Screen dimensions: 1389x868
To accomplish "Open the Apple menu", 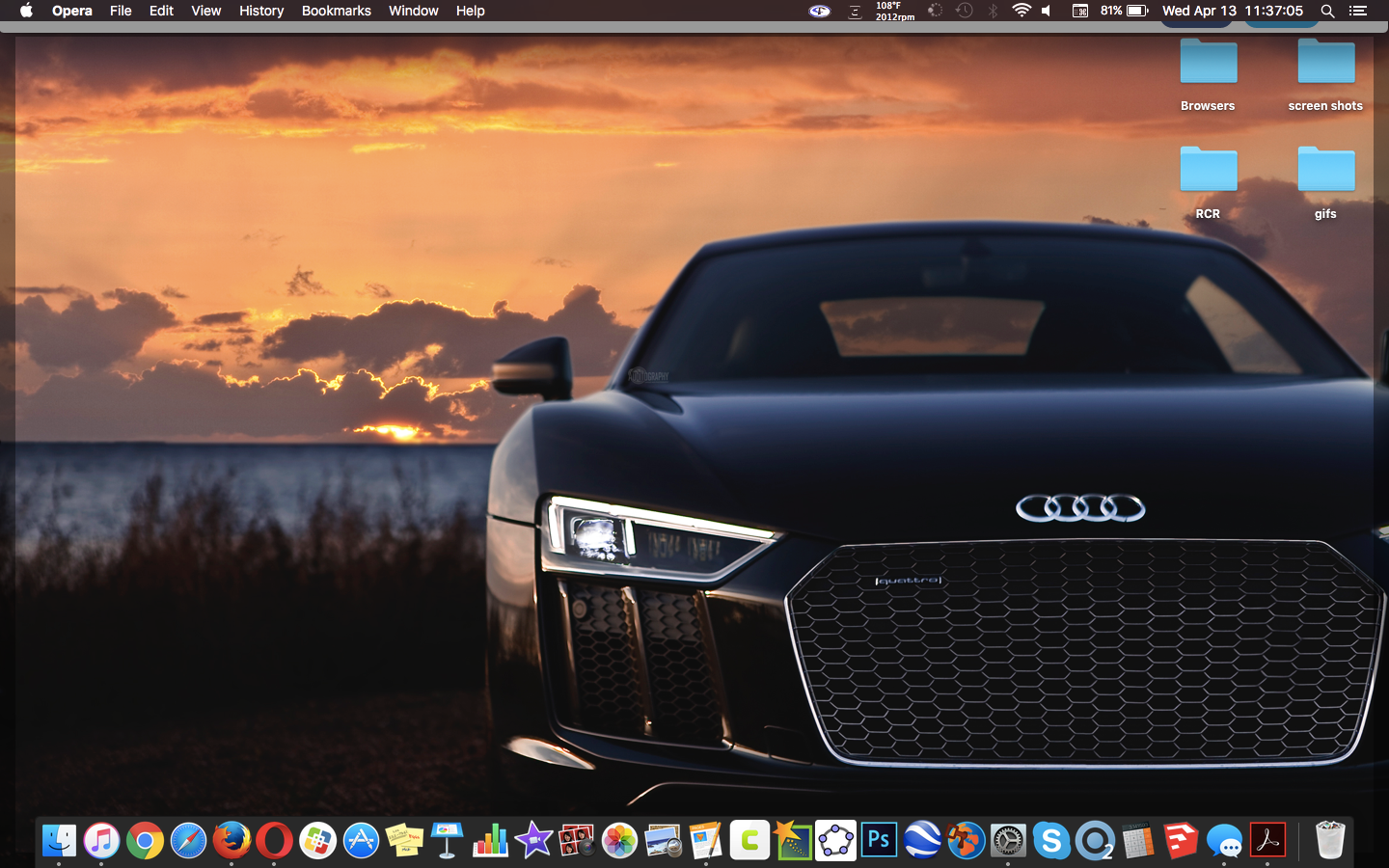I will (26, 11).
